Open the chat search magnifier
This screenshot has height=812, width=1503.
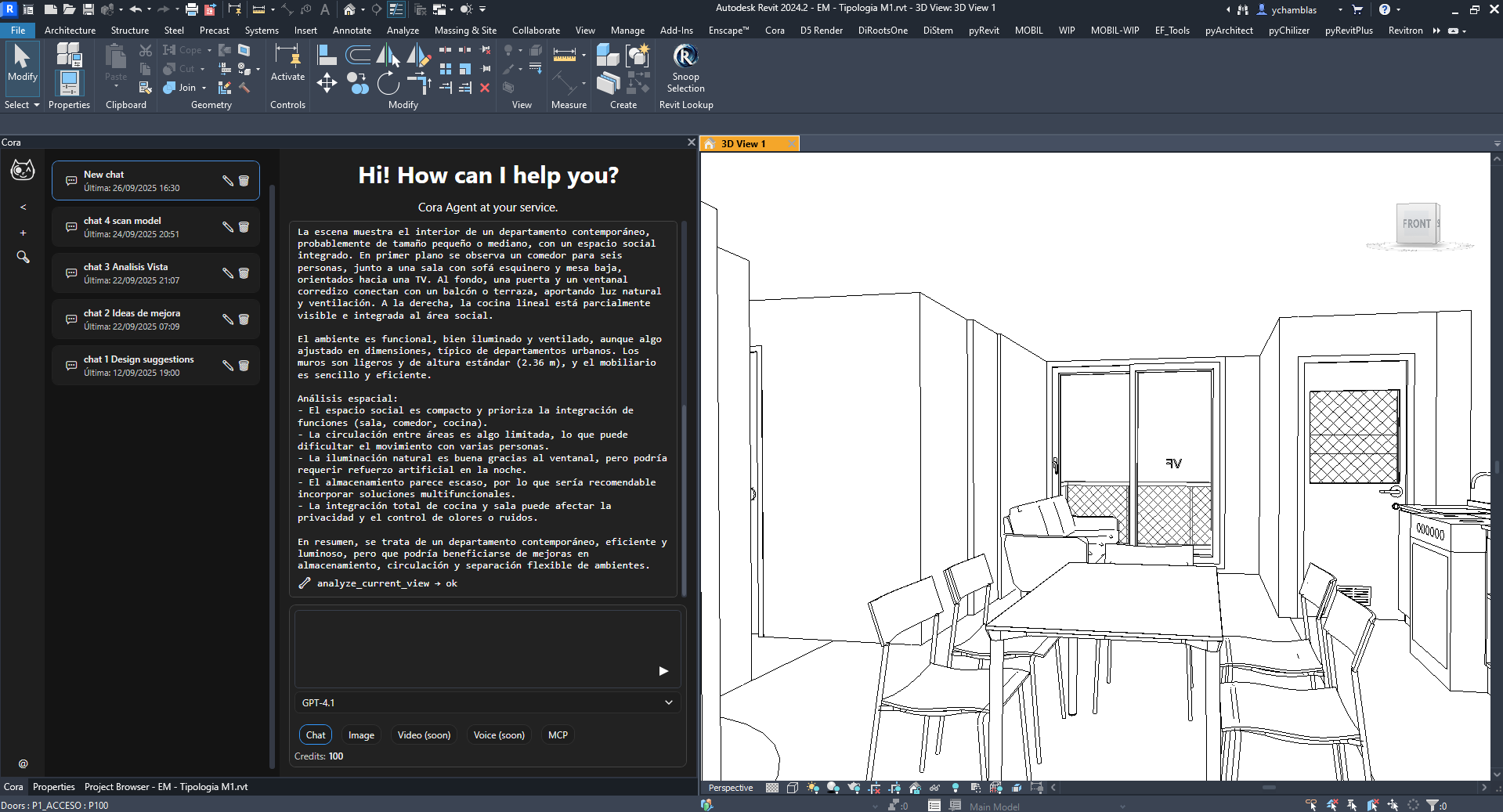pyautogui.click(x=23, y=258)
